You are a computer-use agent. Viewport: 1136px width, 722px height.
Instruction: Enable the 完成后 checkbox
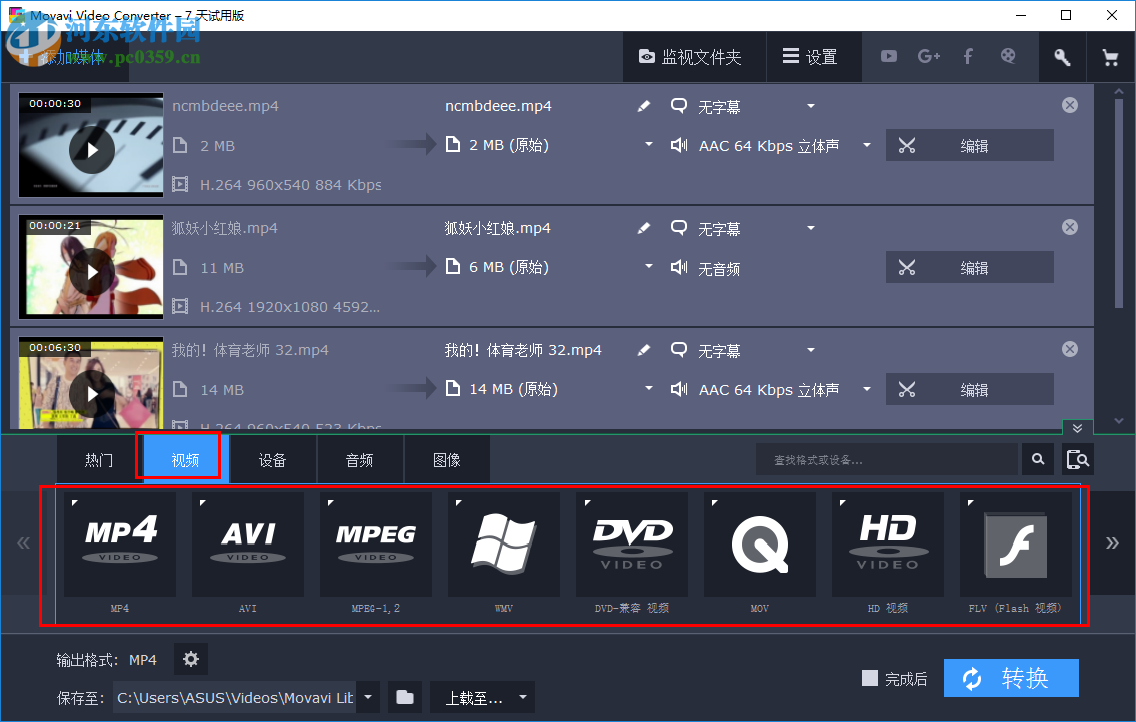pyautogui.click(x=869, y=678)
